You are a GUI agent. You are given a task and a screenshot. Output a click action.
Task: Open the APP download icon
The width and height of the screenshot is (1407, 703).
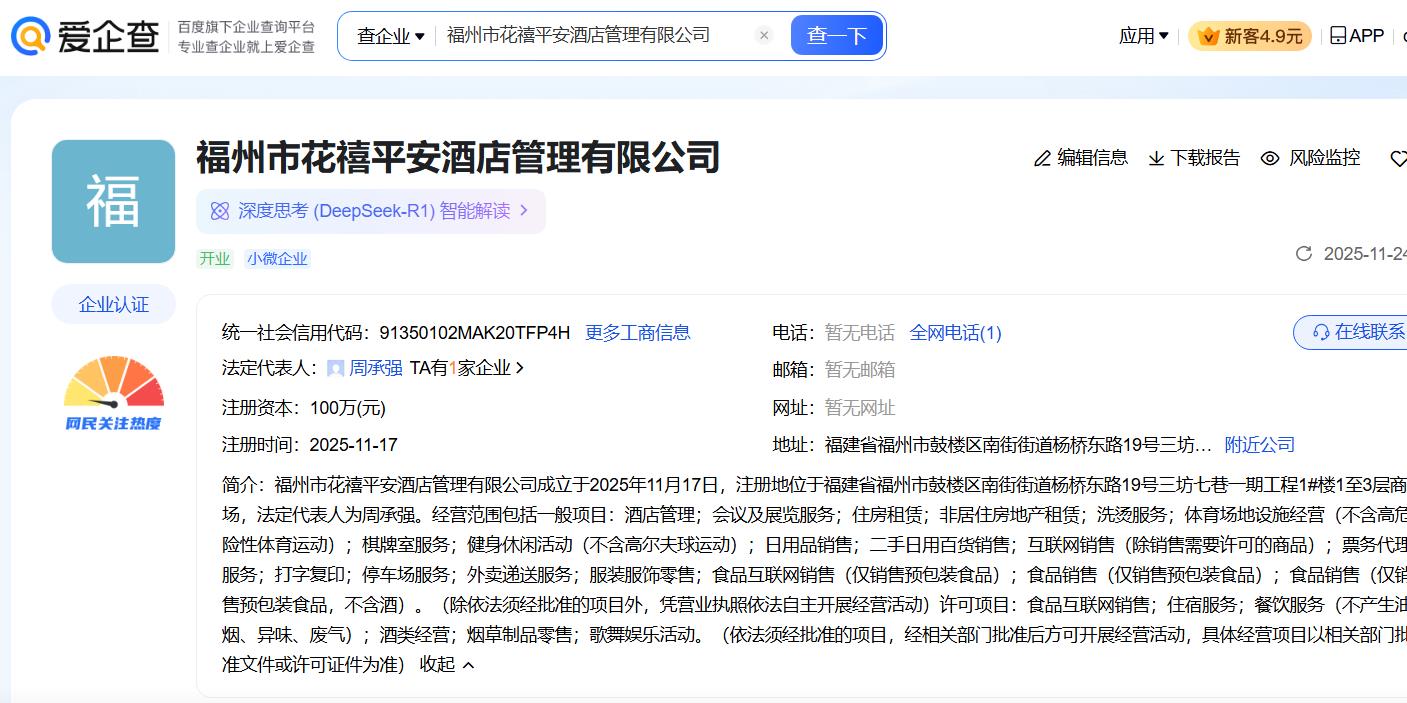[1337, 36]
